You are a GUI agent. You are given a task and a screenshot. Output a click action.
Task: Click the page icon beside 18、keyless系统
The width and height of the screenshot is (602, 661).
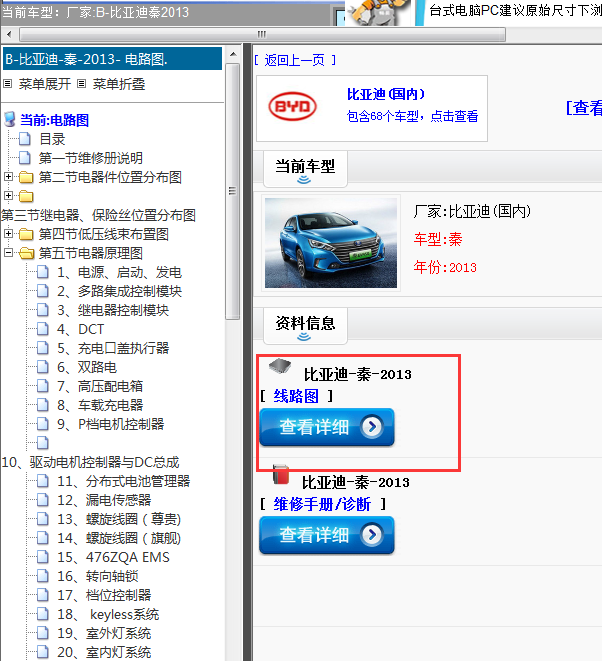[43, 614]
